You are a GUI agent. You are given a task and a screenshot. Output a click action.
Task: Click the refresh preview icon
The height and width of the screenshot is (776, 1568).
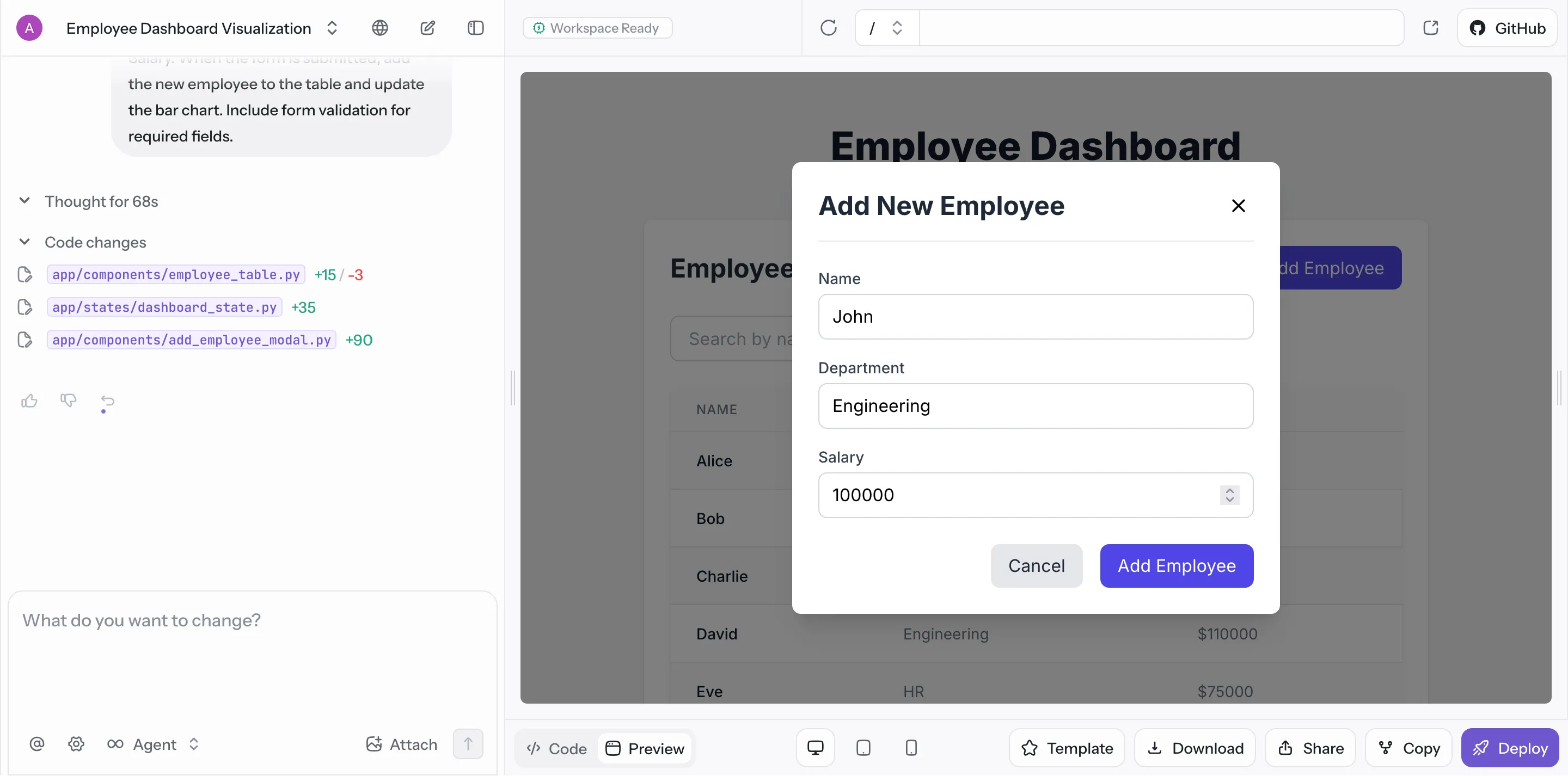[x=829, y=28]
